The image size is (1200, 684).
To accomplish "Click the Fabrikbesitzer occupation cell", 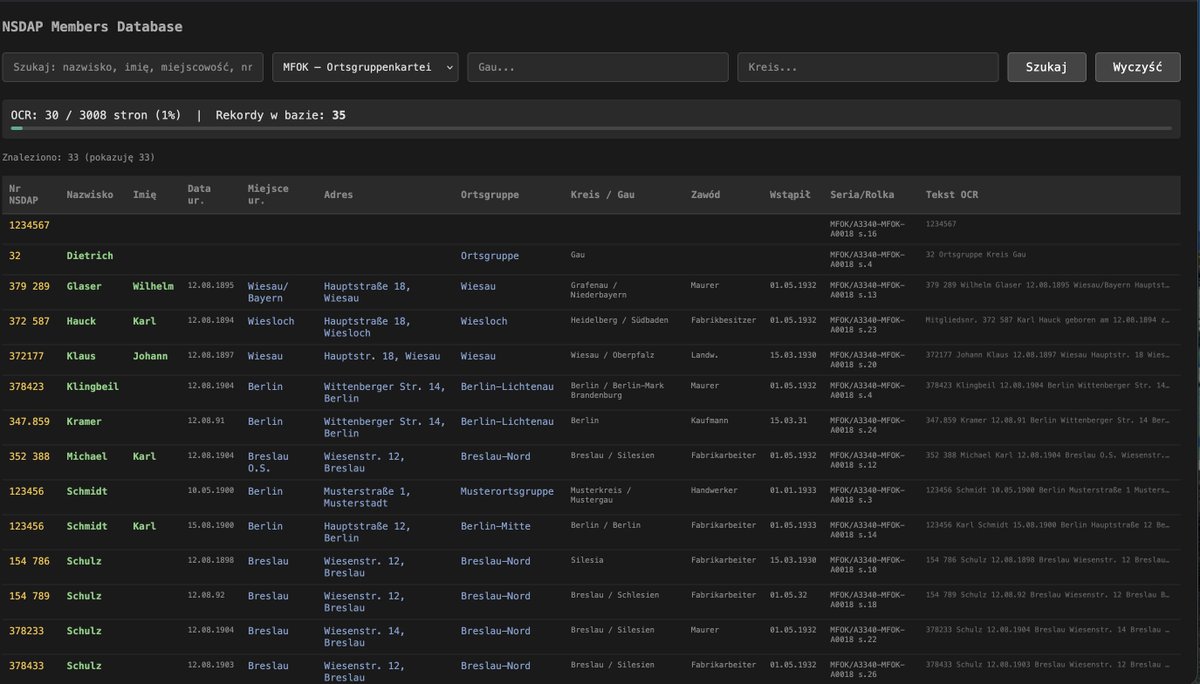I will click(x=724, y=321).
